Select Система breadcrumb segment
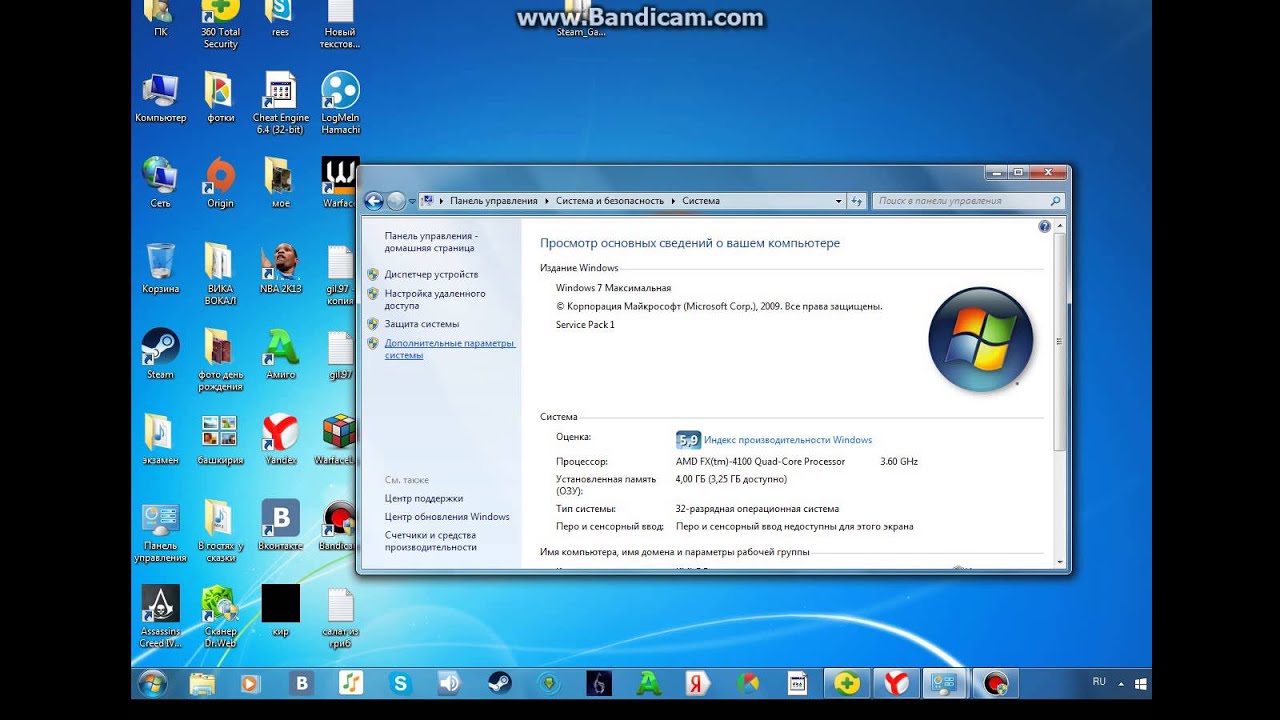The width and height of the screenshot is (1280, 720). pos(701,201)
